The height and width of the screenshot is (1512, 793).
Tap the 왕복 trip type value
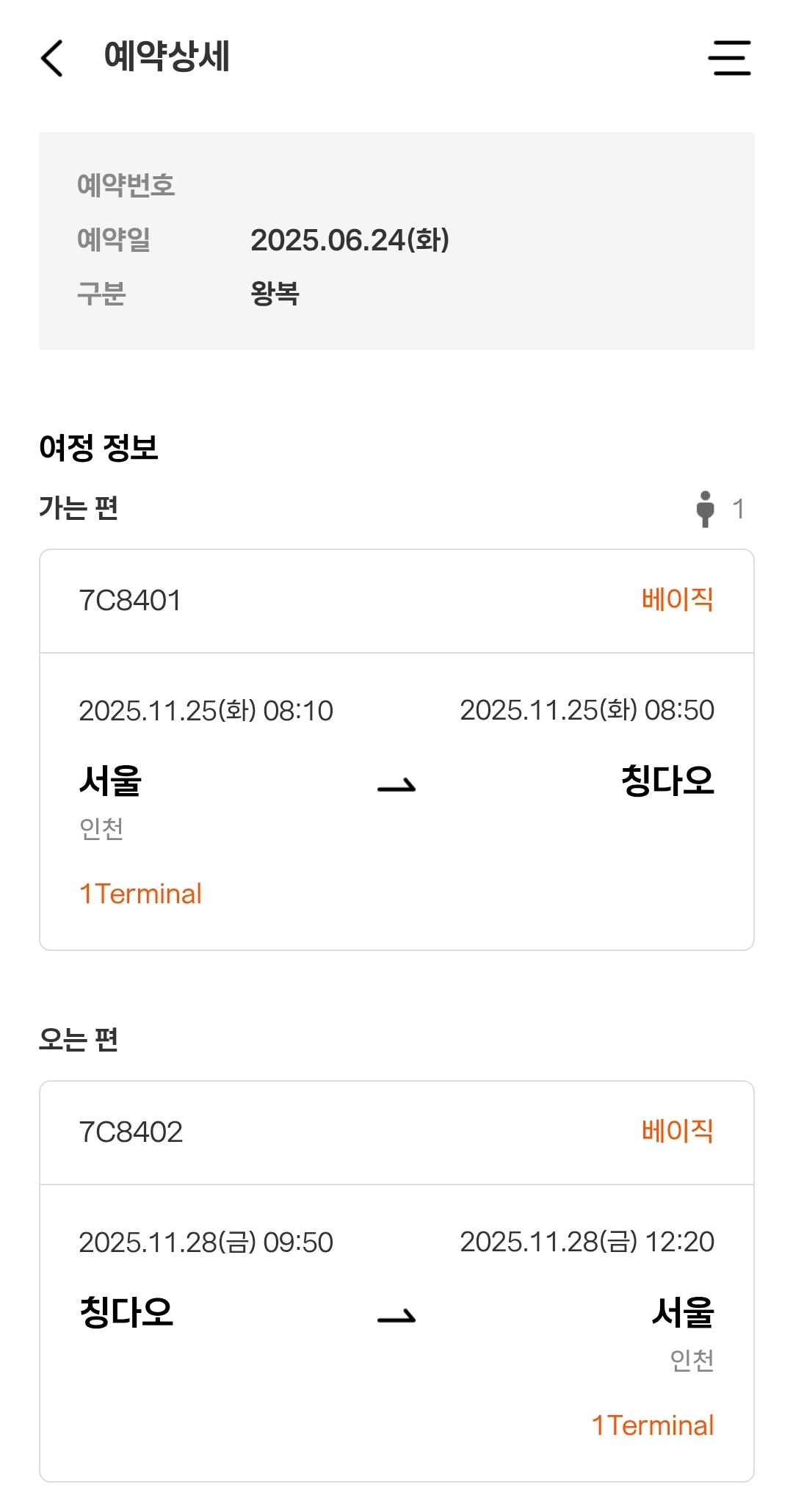click(x=275, y=294)
